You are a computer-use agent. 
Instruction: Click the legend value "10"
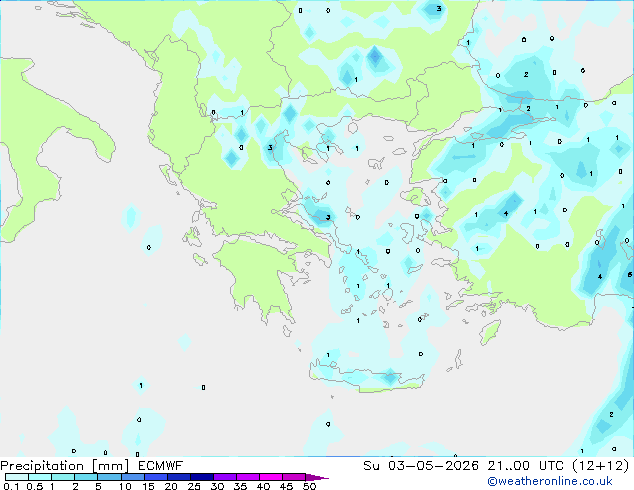[x=125, y=486]
